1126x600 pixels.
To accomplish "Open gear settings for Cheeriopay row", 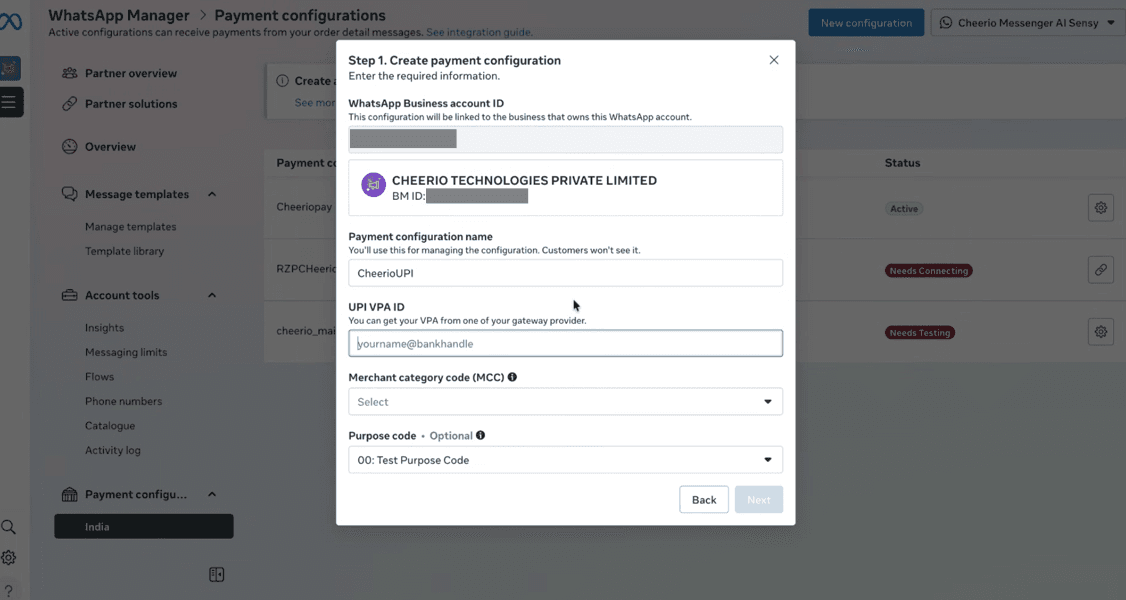I will pos(1100,208).
